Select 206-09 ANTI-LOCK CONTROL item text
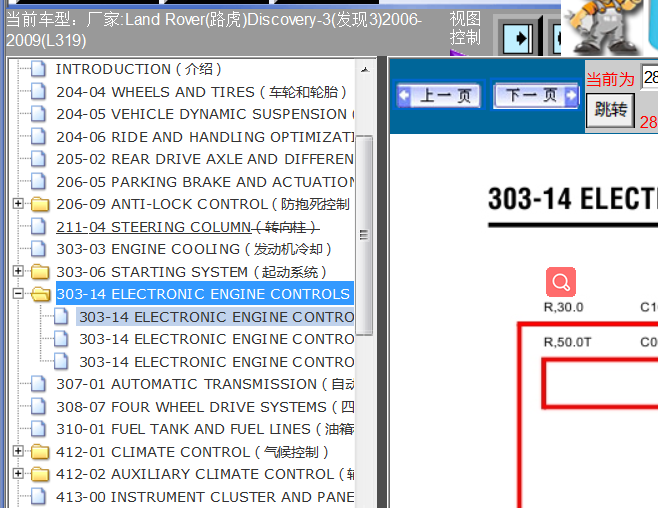658x508 pixels. [203, 204]
